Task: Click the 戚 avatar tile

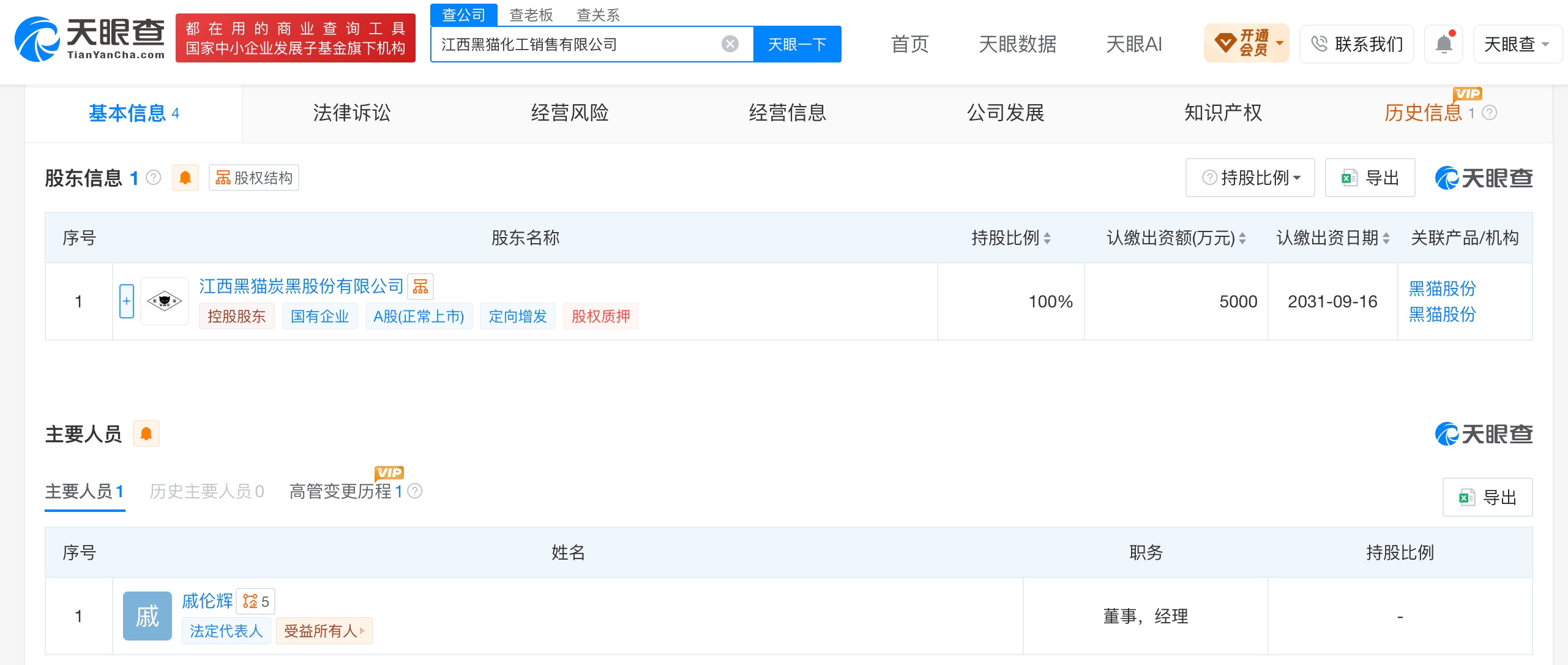Action: (147, 616)
